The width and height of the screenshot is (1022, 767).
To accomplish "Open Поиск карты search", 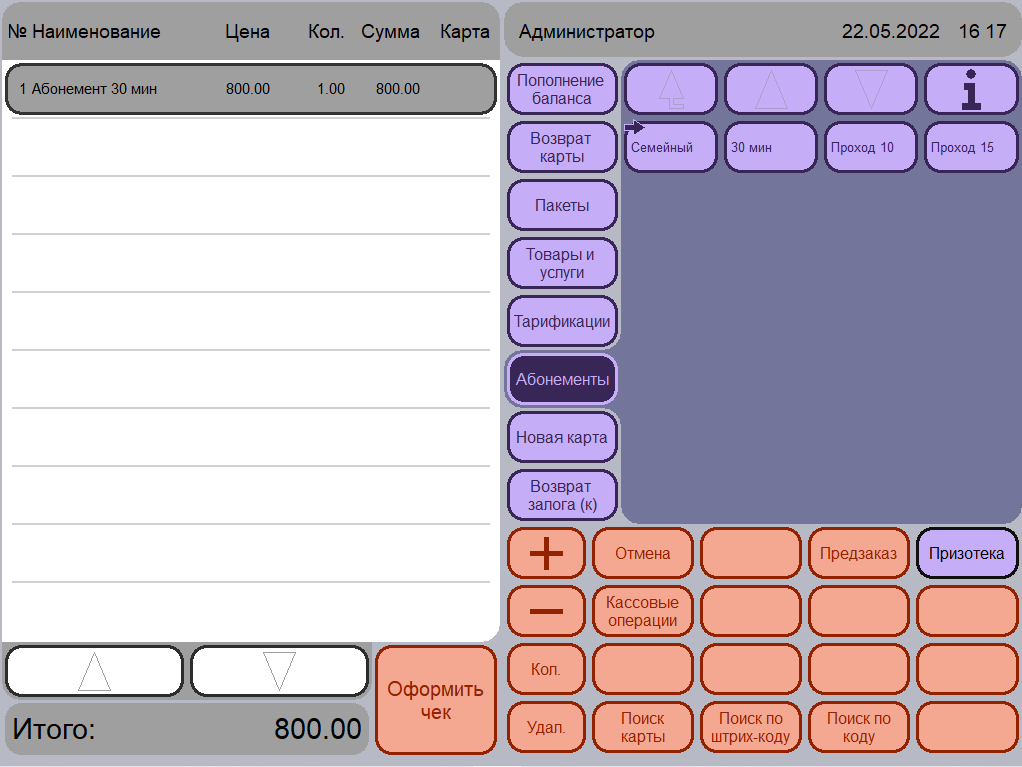I will pyautogui.click(x=643, y=727).
